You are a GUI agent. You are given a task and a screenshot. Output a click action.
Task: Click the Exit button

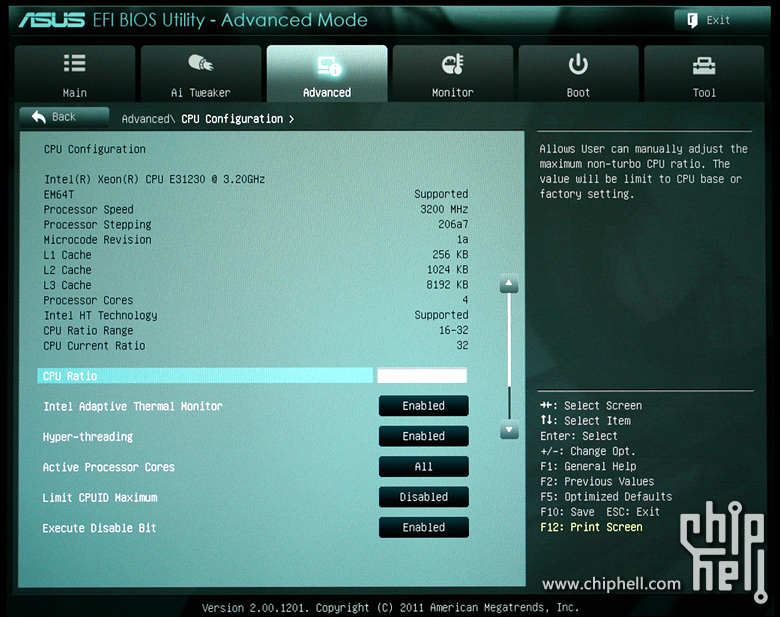coord(721,20)
